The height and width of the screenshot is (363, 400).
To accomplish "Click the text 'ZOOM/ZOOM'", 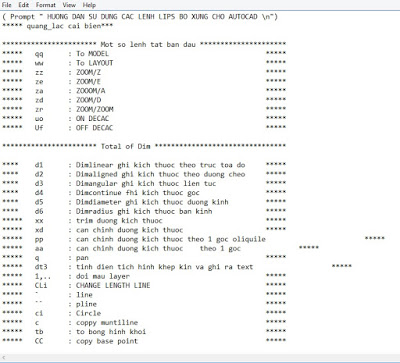I will (95, 109).
